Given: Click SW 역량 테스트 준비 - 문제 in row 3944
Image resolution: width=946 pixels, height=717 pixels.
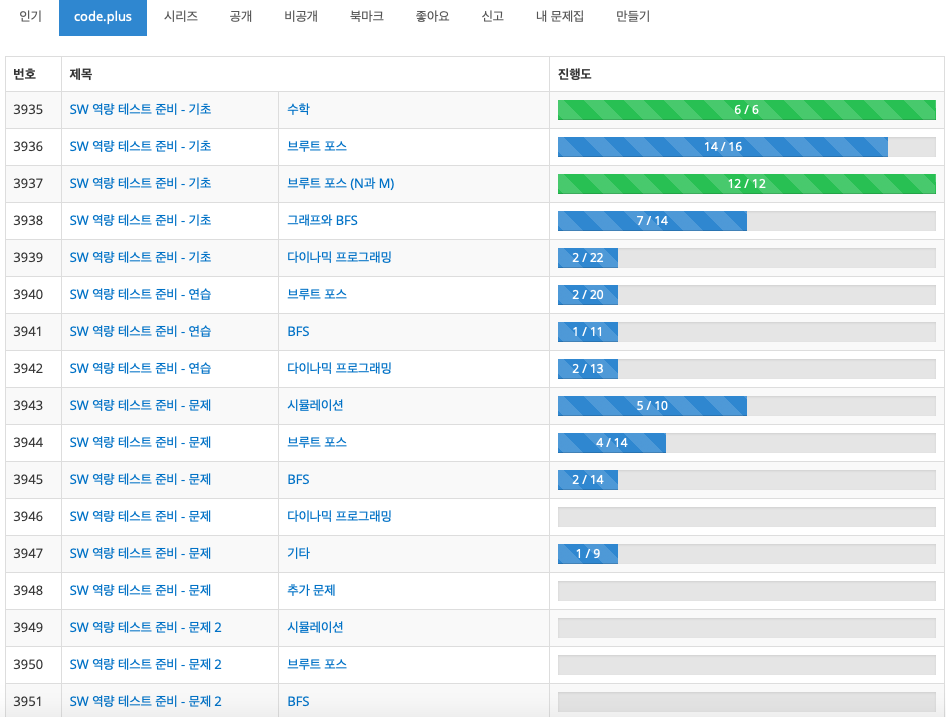Looking at the screenshot, I should (x=140, y=442).
